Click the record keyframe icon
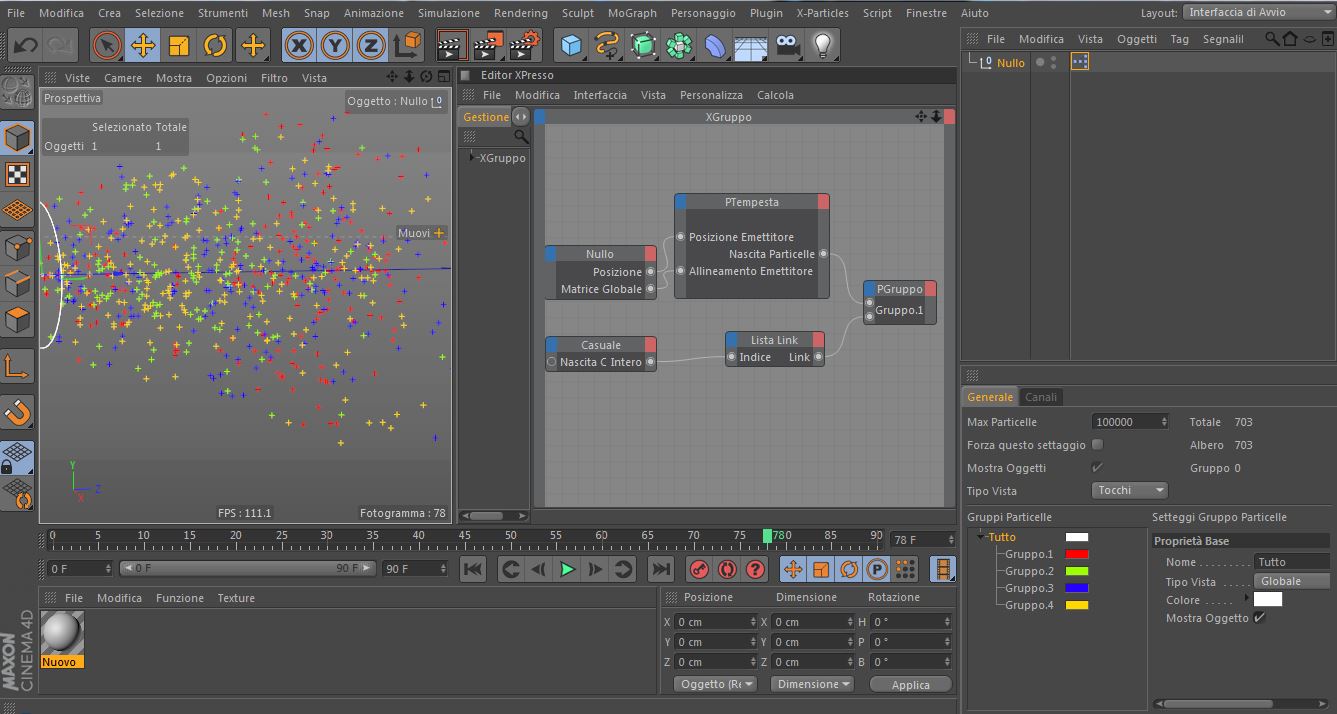Viewport: 1337px width, 714px height. [700, 569]
